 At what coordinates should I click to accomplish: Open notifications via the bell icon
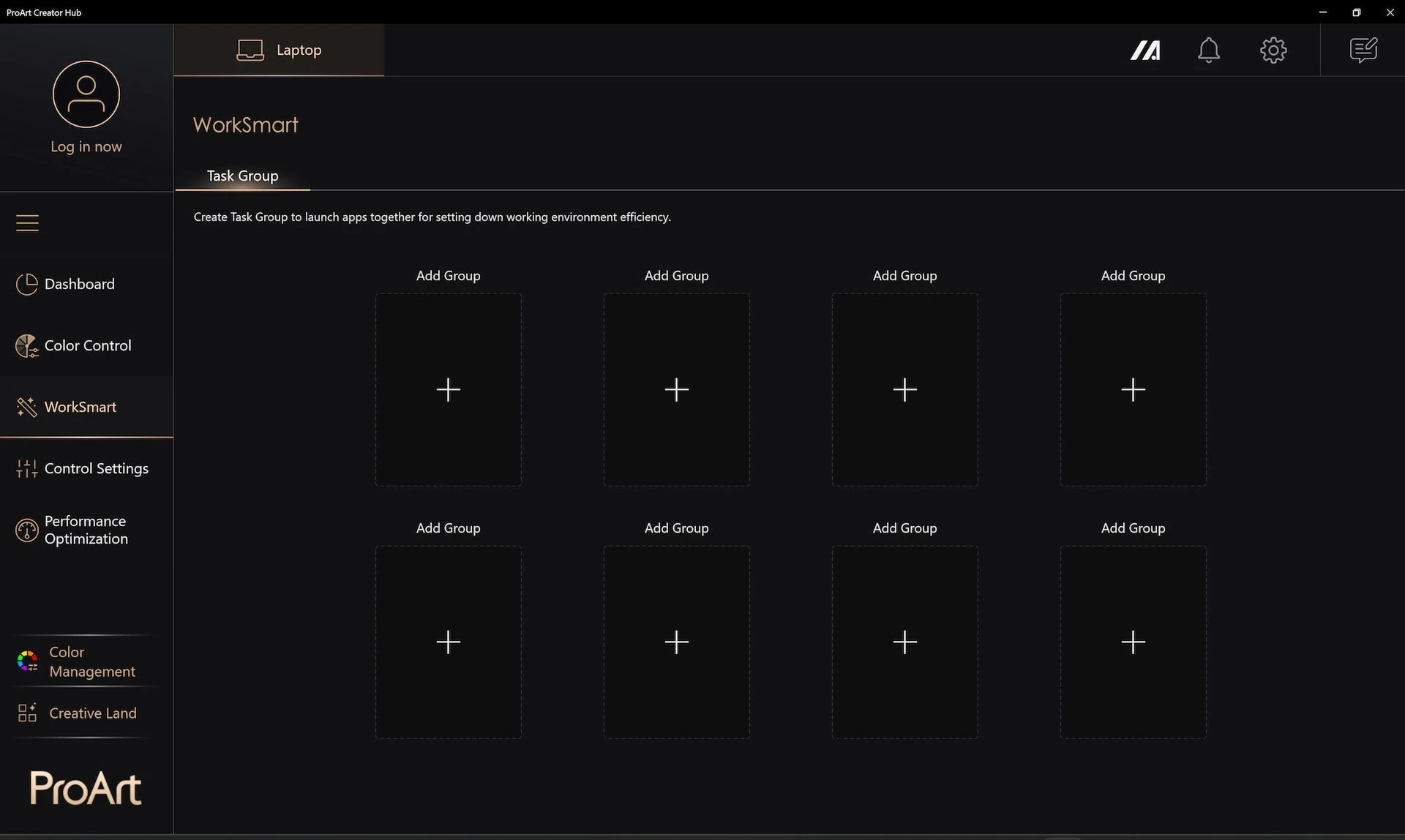[x=1209, y=50]
